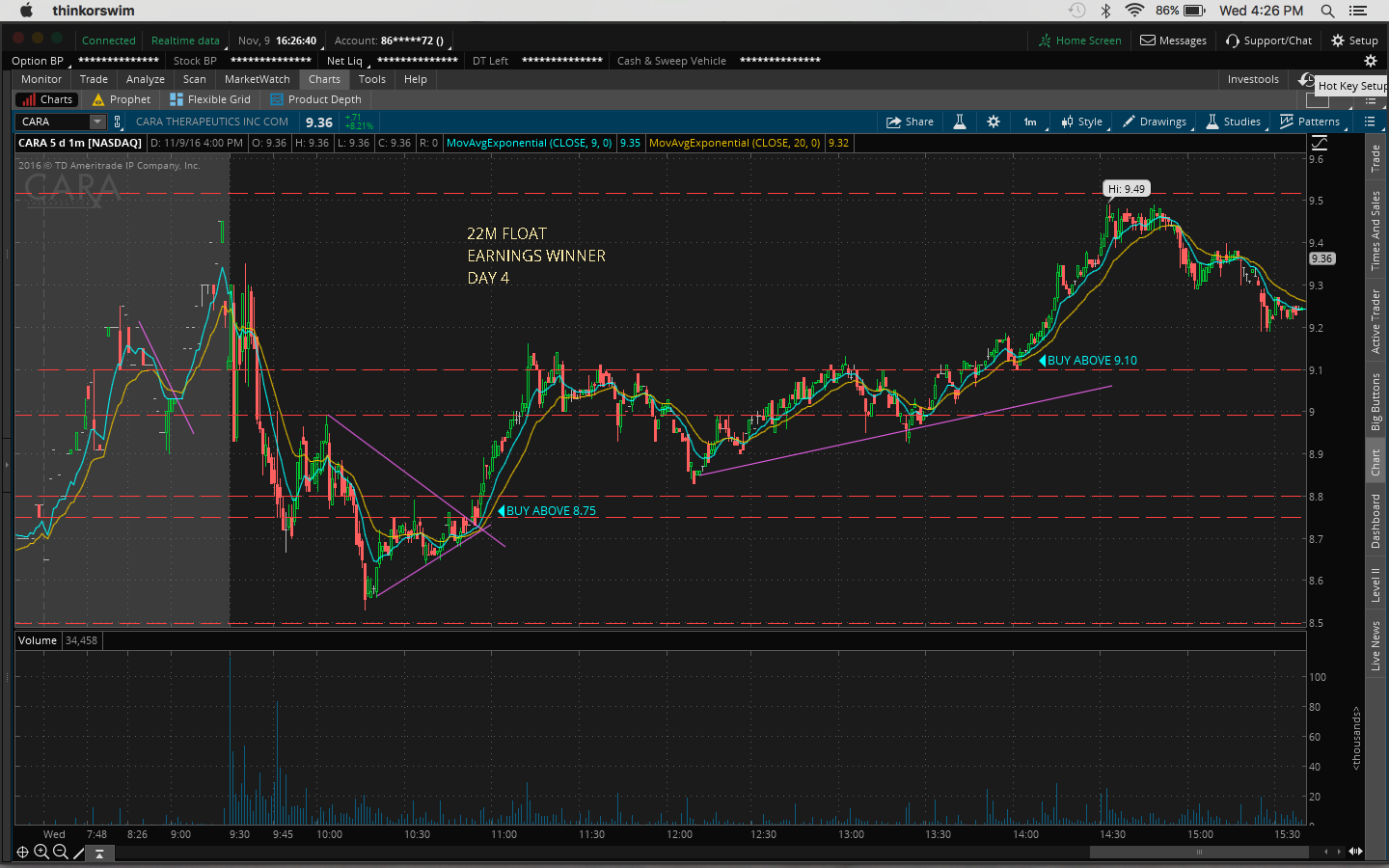
Task: Open the Times And Sales side panel
Action: click(x=1375, y=231)
